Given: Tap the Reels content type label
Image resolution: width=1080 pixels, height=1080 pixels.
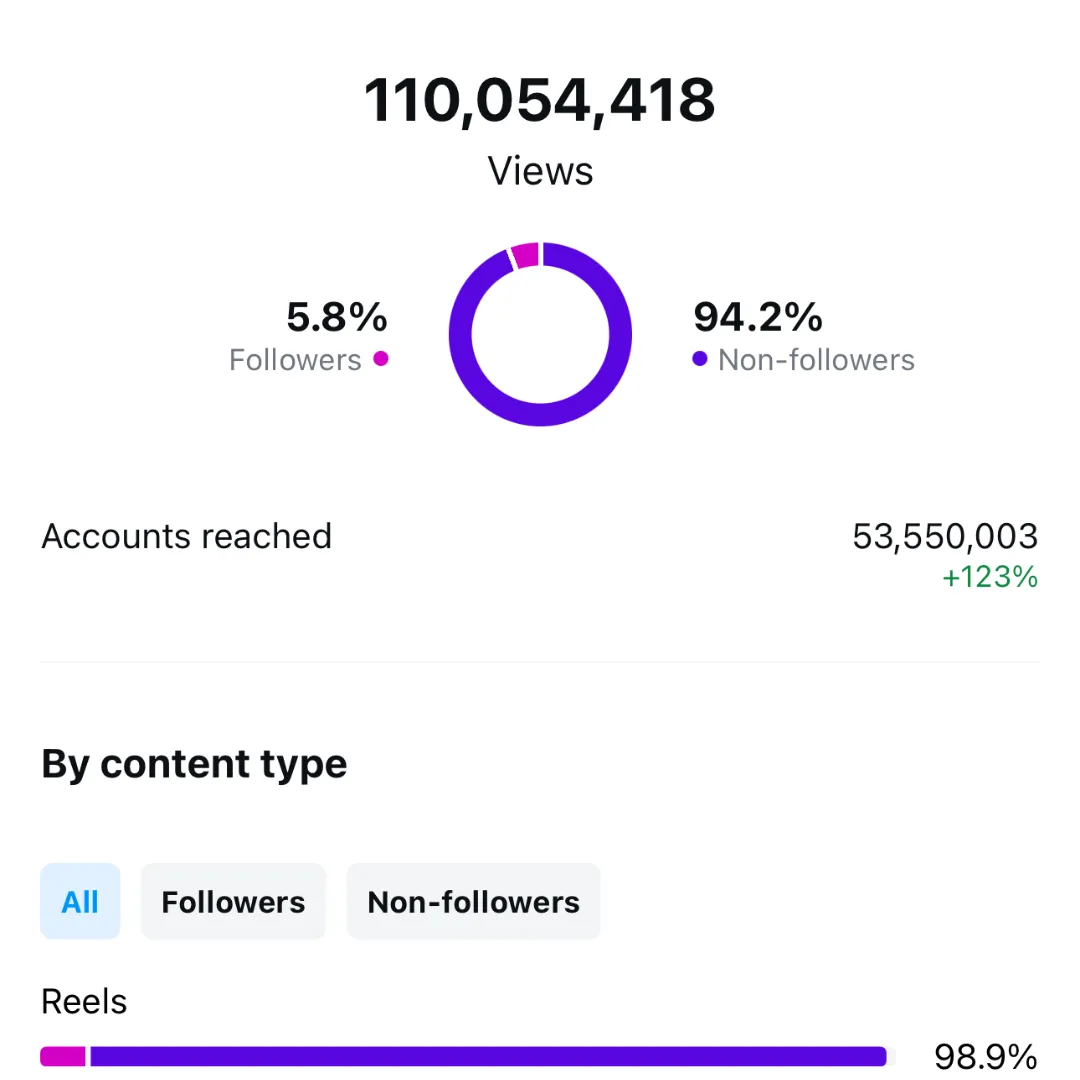Looking at the screenshot, I should (84, 1001).
